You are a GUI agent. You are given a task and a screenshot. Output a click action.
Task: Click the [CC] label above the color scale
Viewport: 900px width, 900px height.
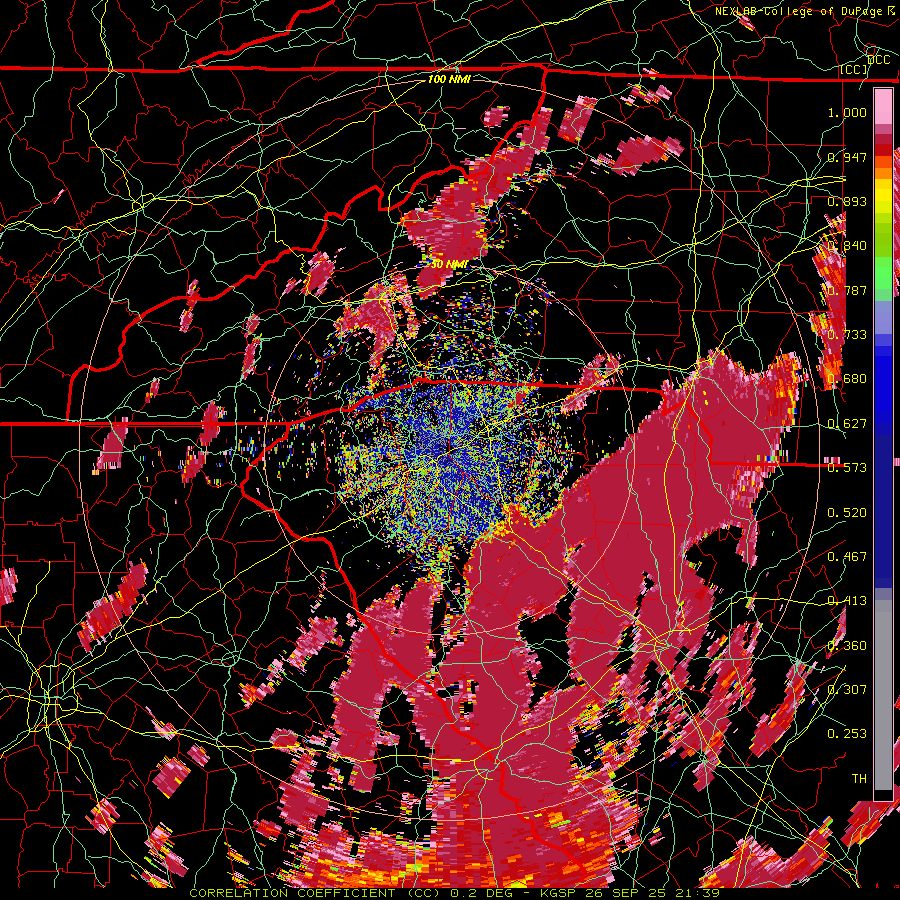854,69
